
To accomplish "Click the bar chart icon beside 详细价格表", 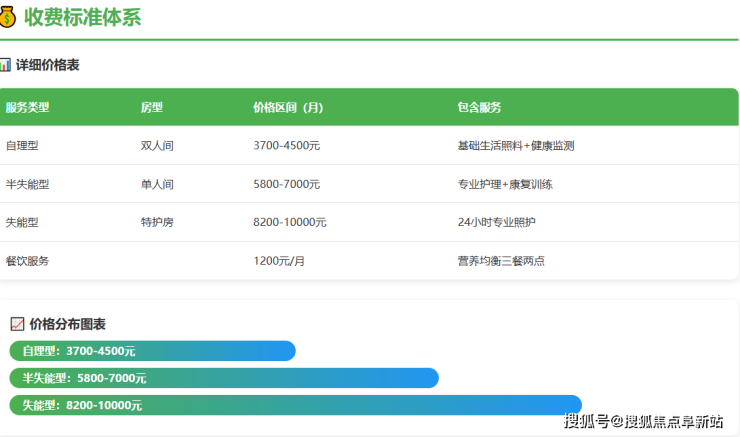I will [x=6, y=65].
